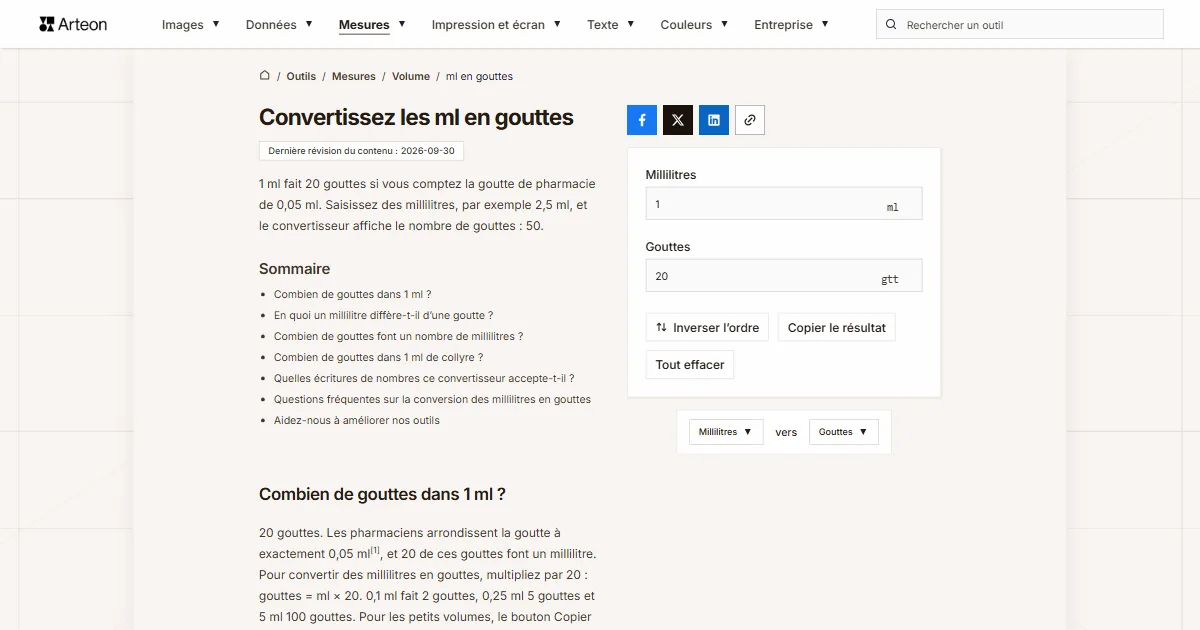Jump to Questions fréquentes section
The height and width of the screenshot is (630, 1200).
[433, 399]
